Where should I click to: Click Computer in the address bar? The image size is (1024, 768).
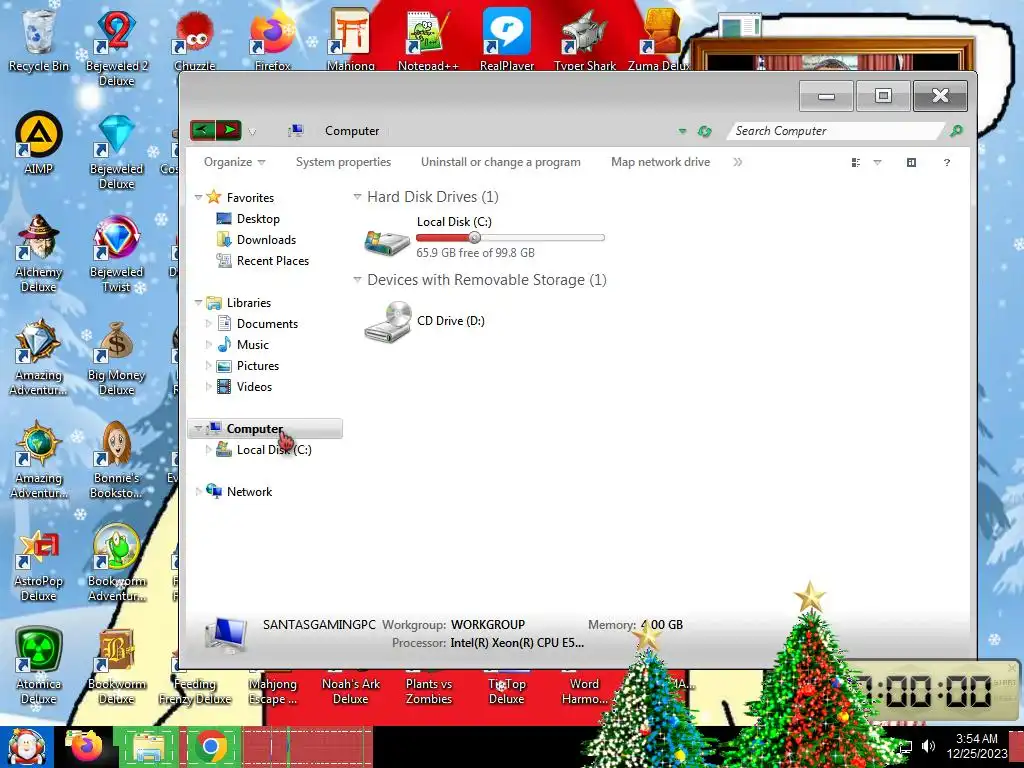351,131
